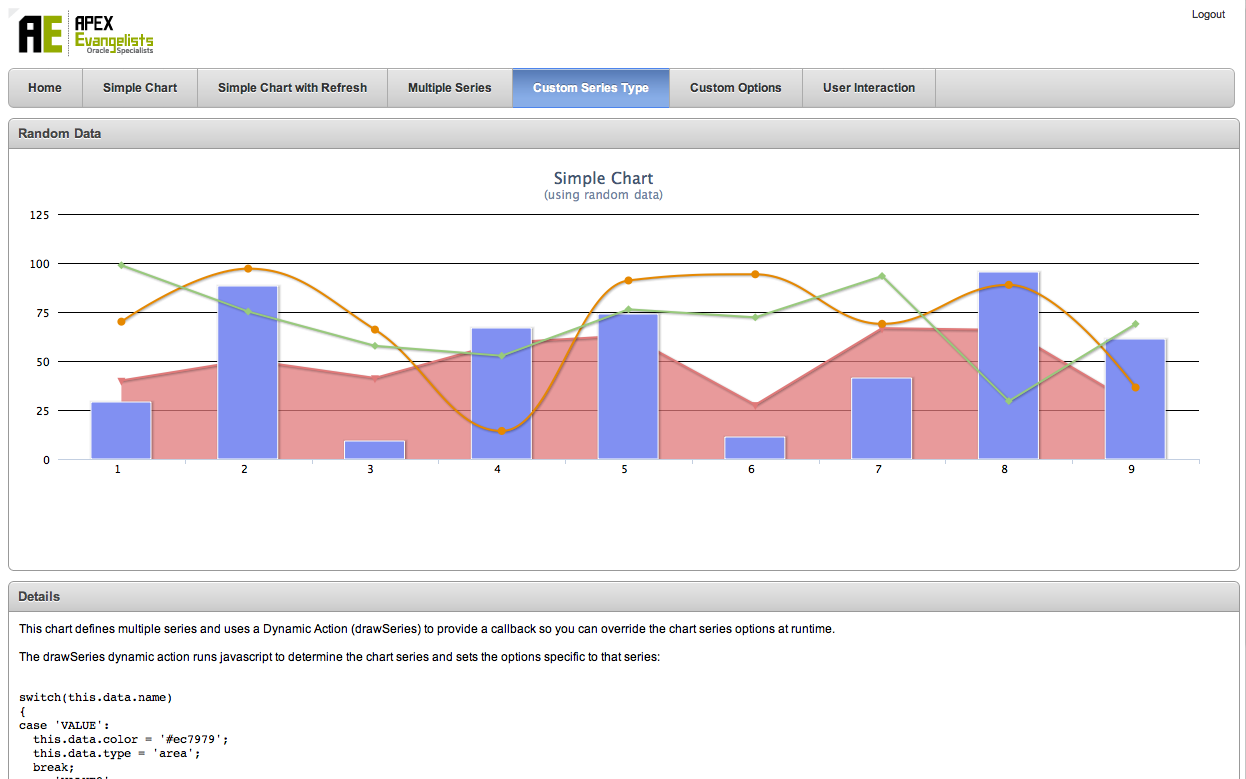Switch to Simple Chart with Refresh

(291, 88)
